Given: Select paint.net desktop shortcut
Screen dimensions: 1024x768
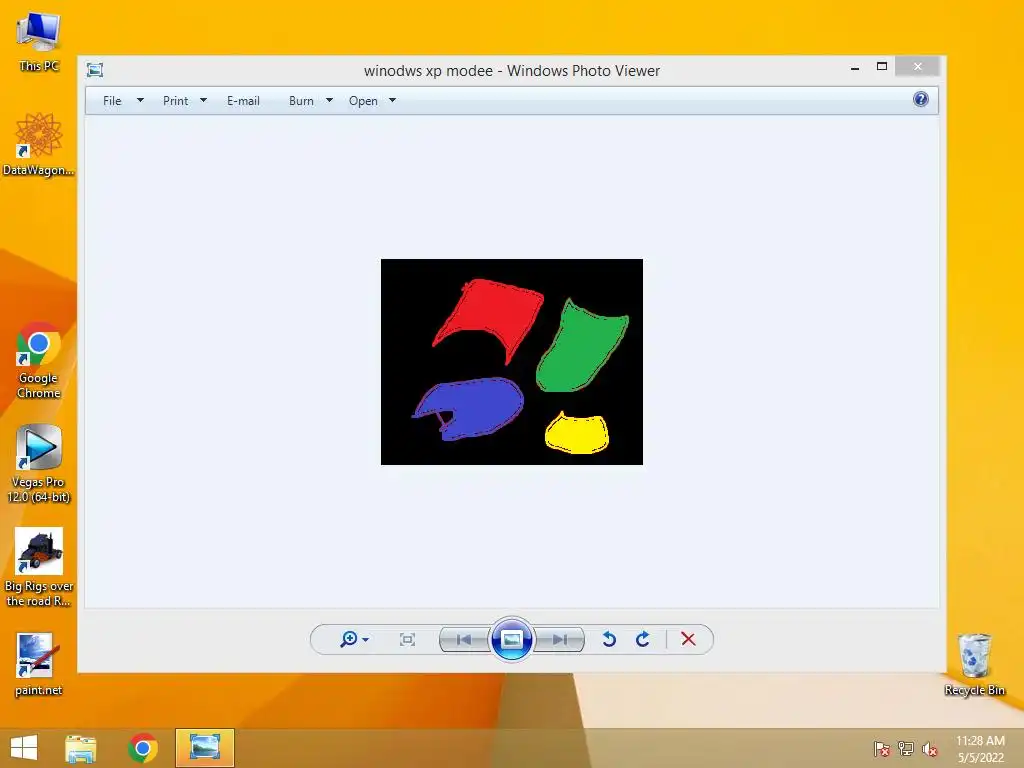Looking at the screenshot, I should 39,664.
